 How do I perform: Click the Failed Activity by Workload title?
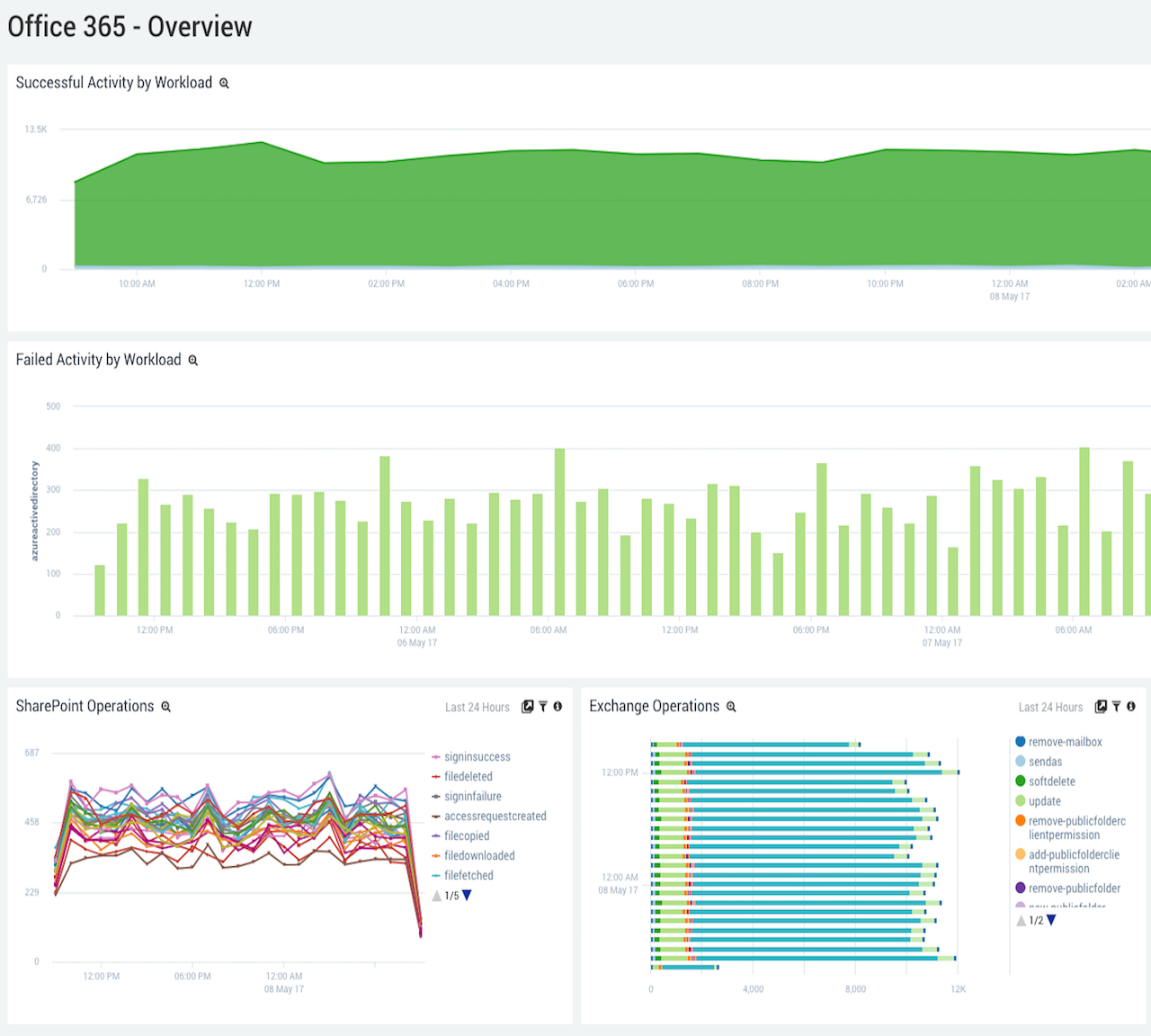click(x=98, y=360)
